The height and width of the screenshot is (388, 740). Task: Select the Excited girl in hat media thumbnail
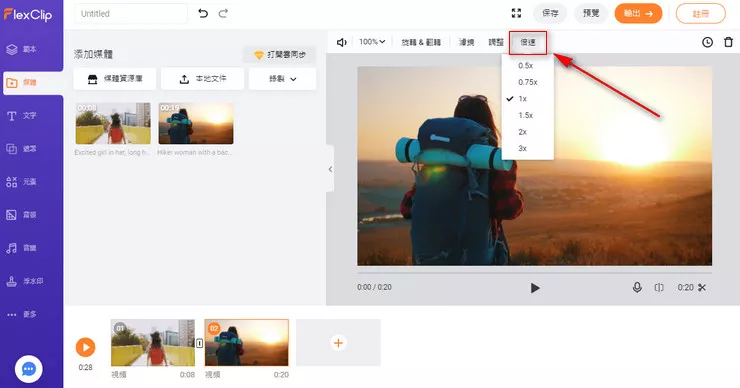pyautogui.click(x=113, y=124)
